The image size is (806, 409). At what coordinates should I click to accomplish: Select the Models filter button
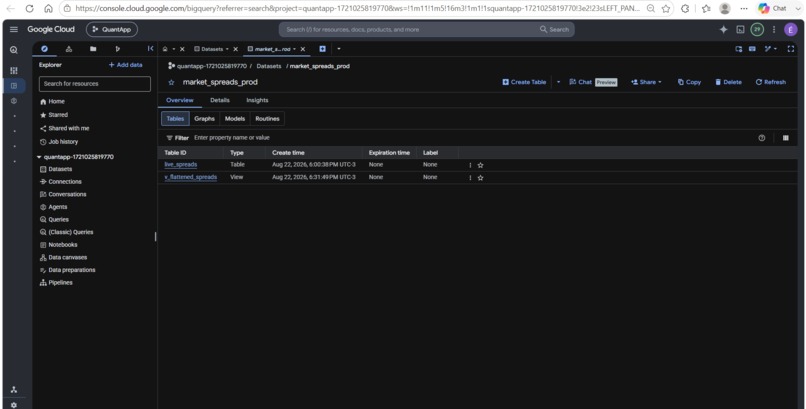click(x=235, y=119)
